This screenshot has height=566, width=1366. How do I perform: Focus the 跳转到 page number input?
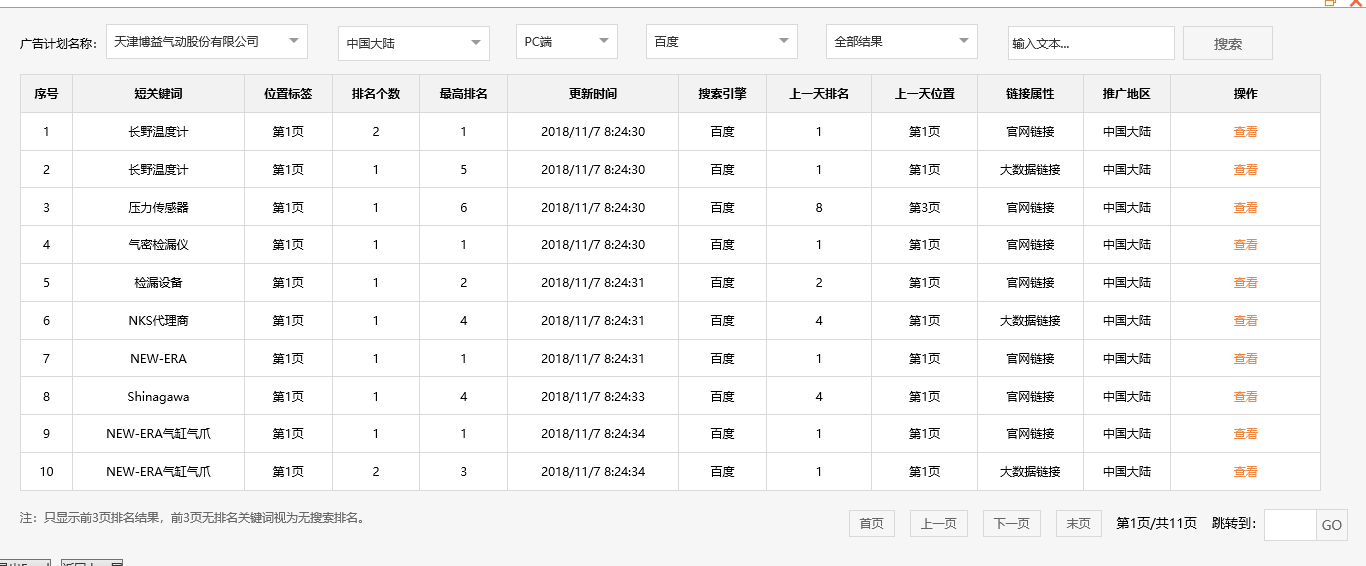pos(1290,525)
